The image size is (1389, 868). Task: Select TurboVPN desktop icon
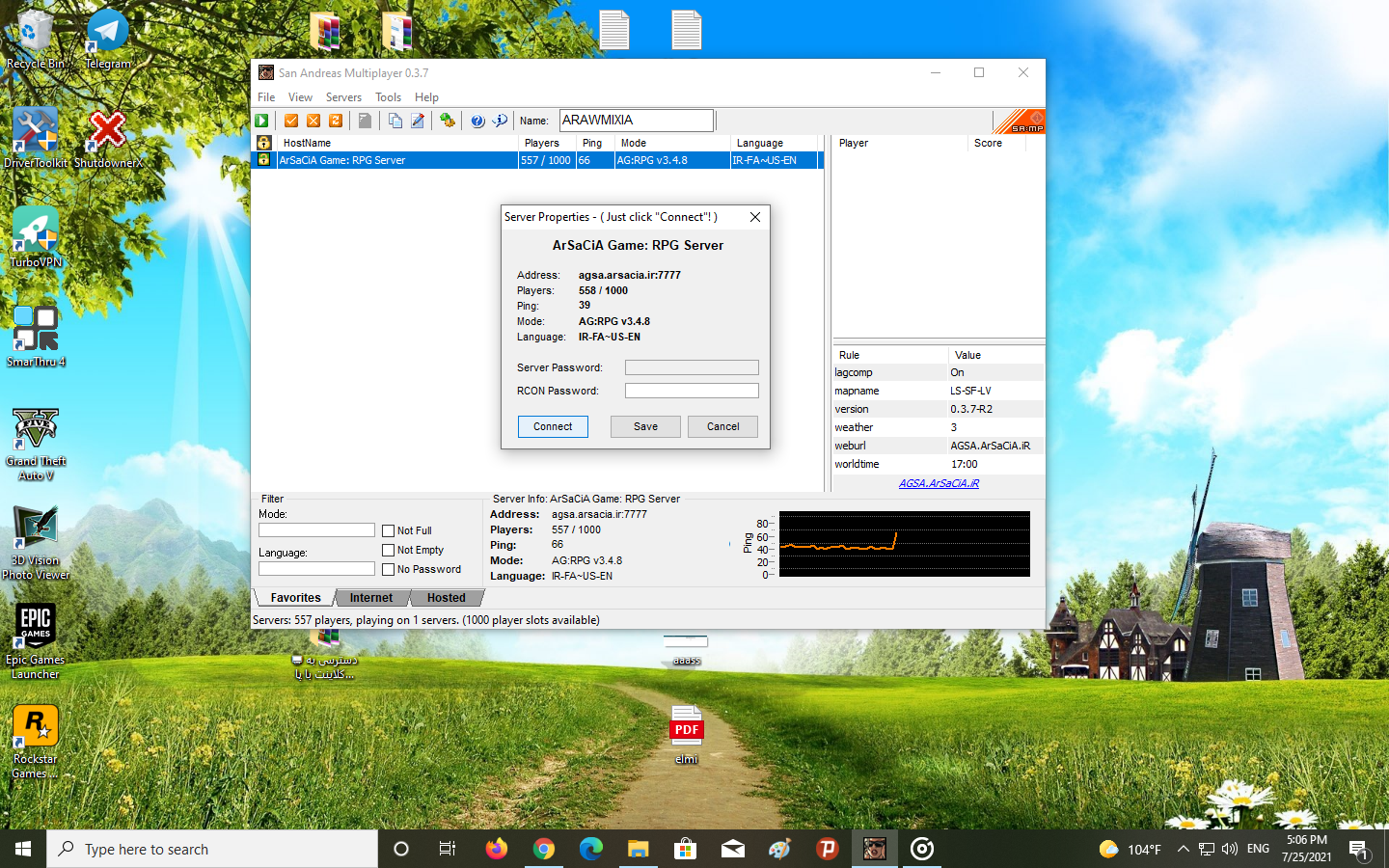click(36, 237)
